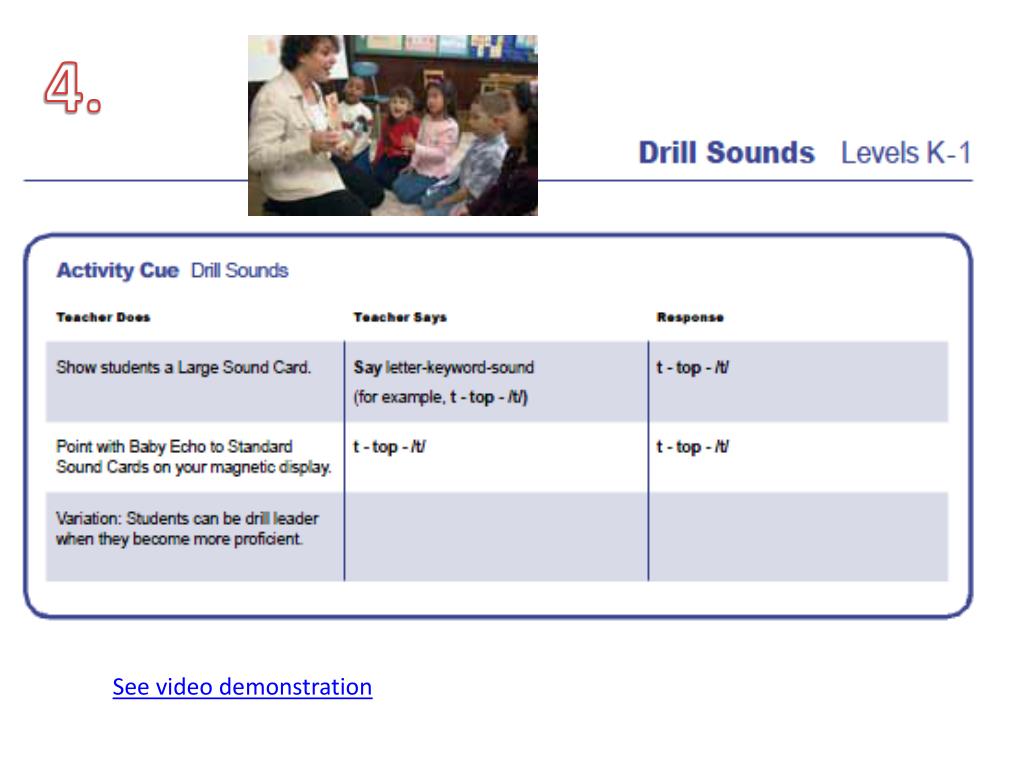Click the '(for example, t - top - /t/)' line
Viewport: 1024px width, 768px height.
441,397
